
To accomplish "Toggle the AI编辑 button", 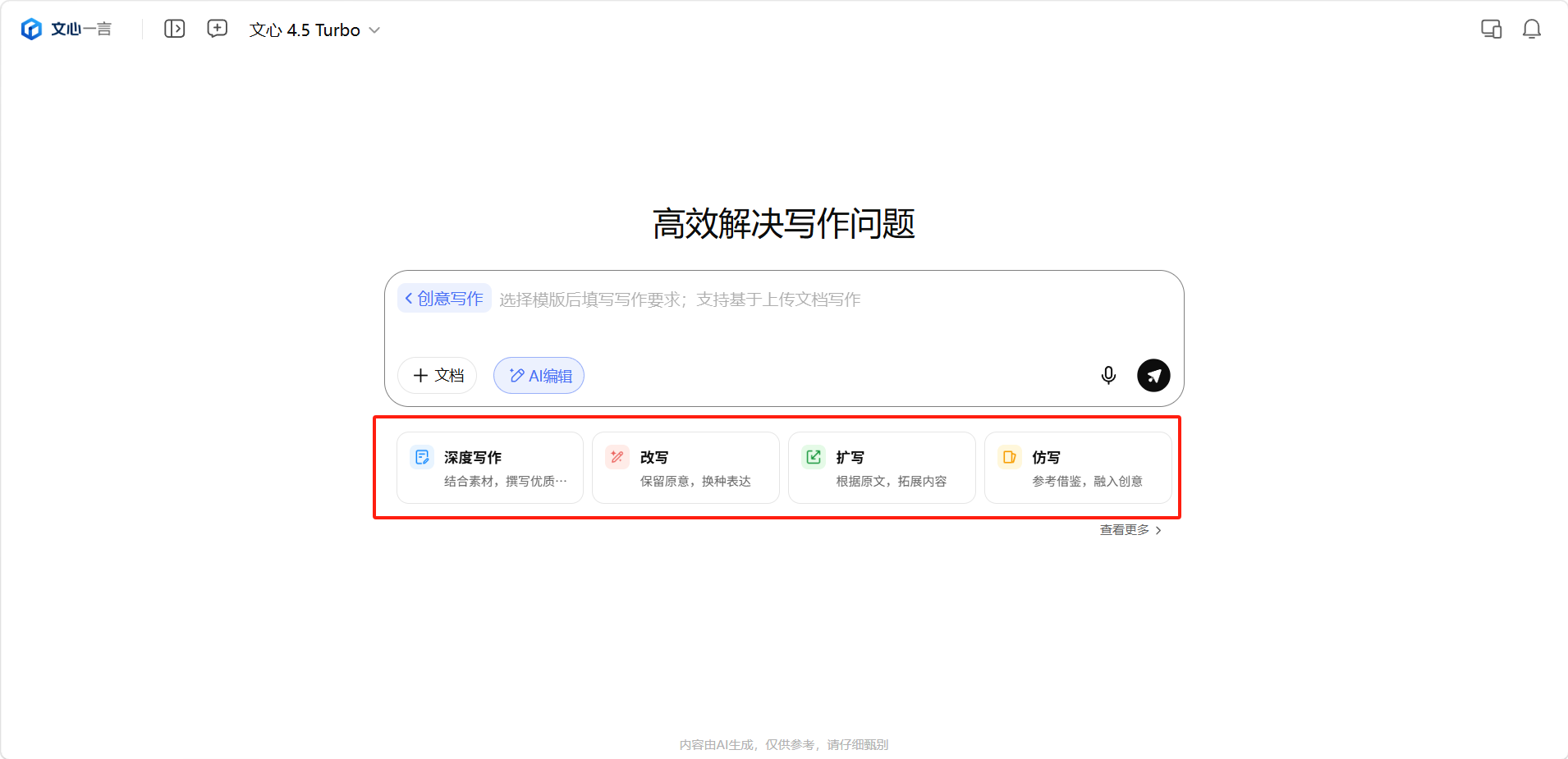I will click(x=539, y=376).
